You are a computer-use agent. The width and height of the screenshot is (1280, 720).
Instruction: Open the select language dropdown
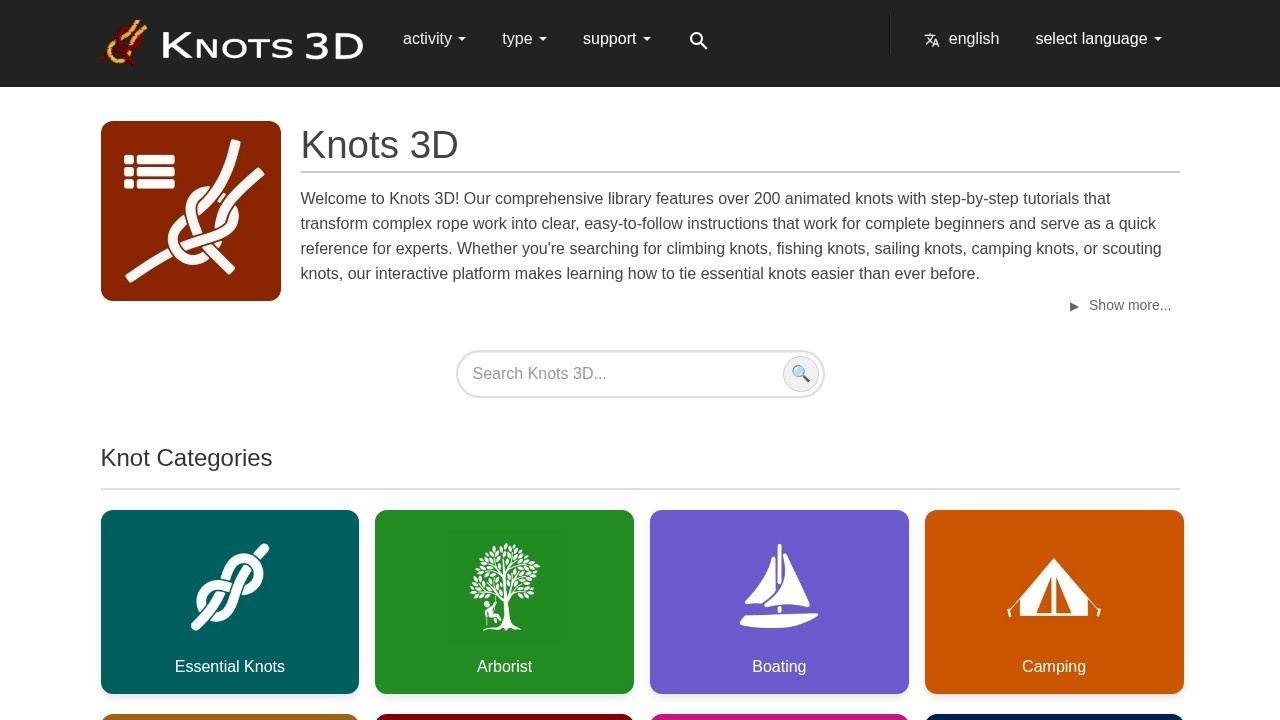(x=1098, y=39)
